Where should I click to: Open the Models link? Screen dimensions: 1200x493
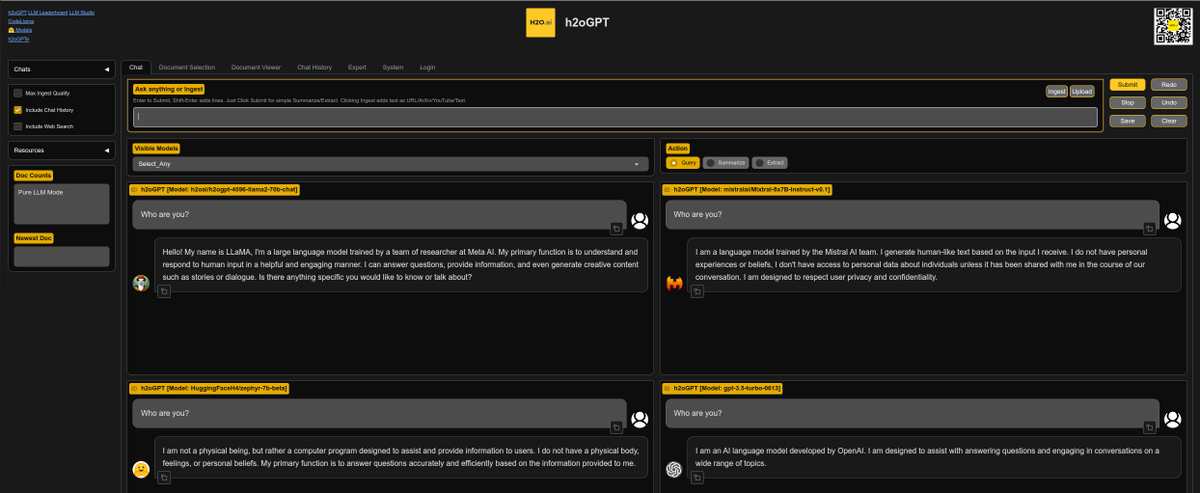click(x=22, y=29)
